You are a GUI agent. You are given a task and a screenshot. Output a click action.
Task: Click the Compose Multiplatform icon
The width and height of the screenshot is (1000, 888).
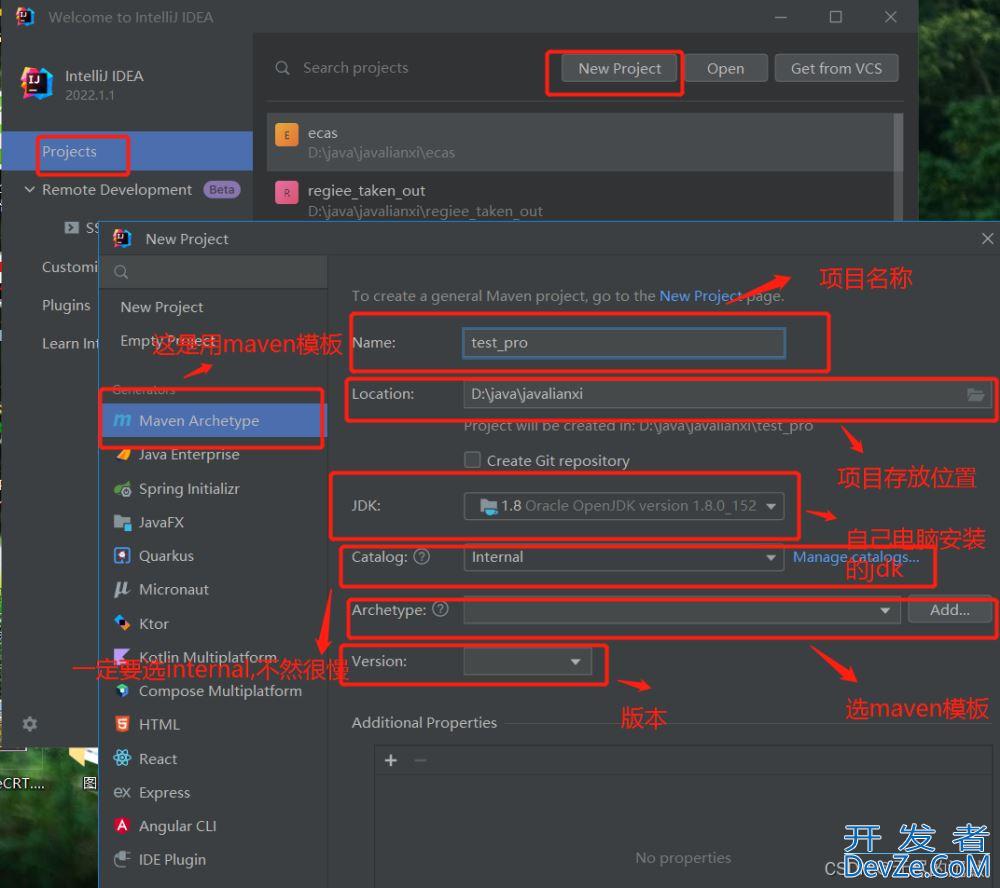coord(122,691)
